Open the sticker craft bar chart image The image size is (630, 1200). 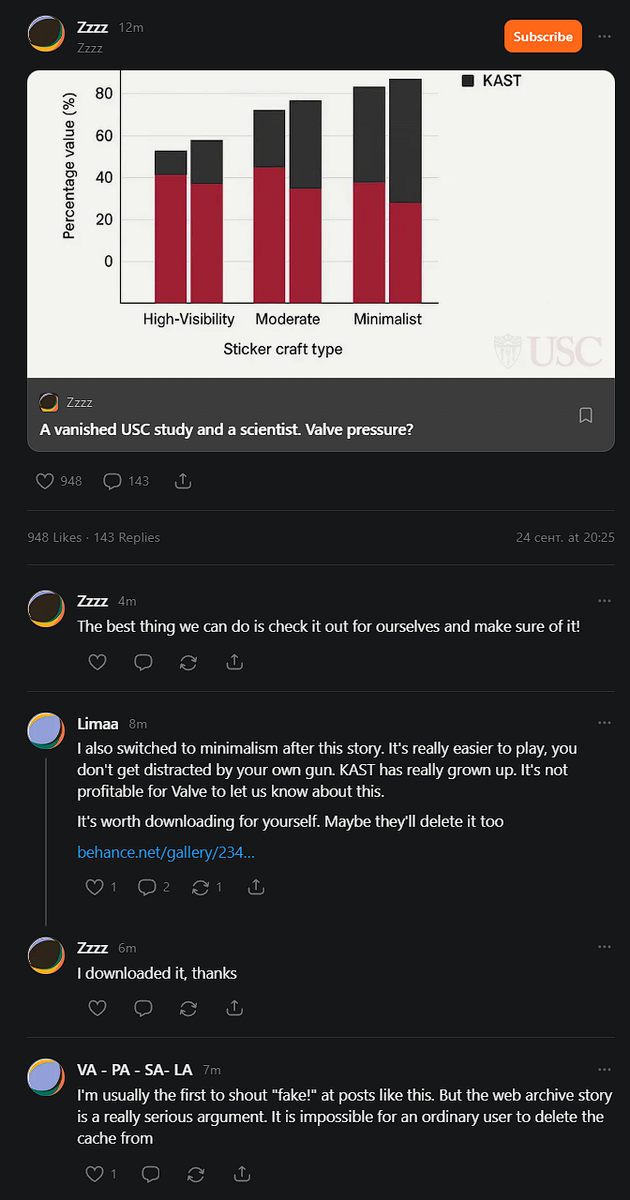tap(321, 224)
